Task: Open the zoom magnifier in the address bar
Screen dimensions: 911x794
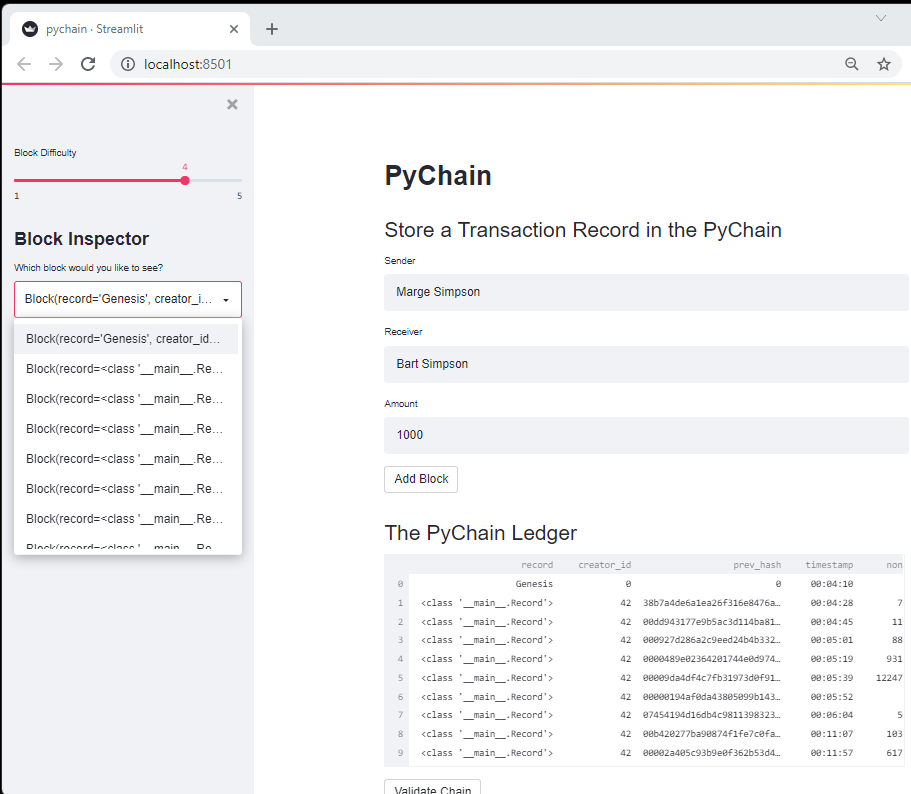Action: 851,63
